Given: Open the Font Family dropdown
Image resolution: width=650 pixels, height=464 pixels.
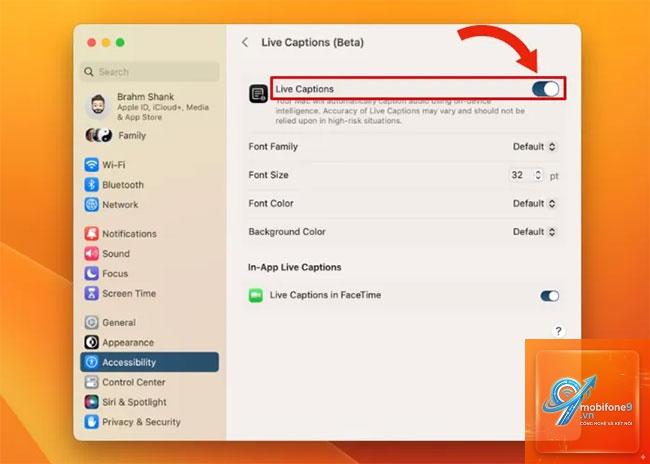Looking at the screenshot, I should (x=534, y=146).
